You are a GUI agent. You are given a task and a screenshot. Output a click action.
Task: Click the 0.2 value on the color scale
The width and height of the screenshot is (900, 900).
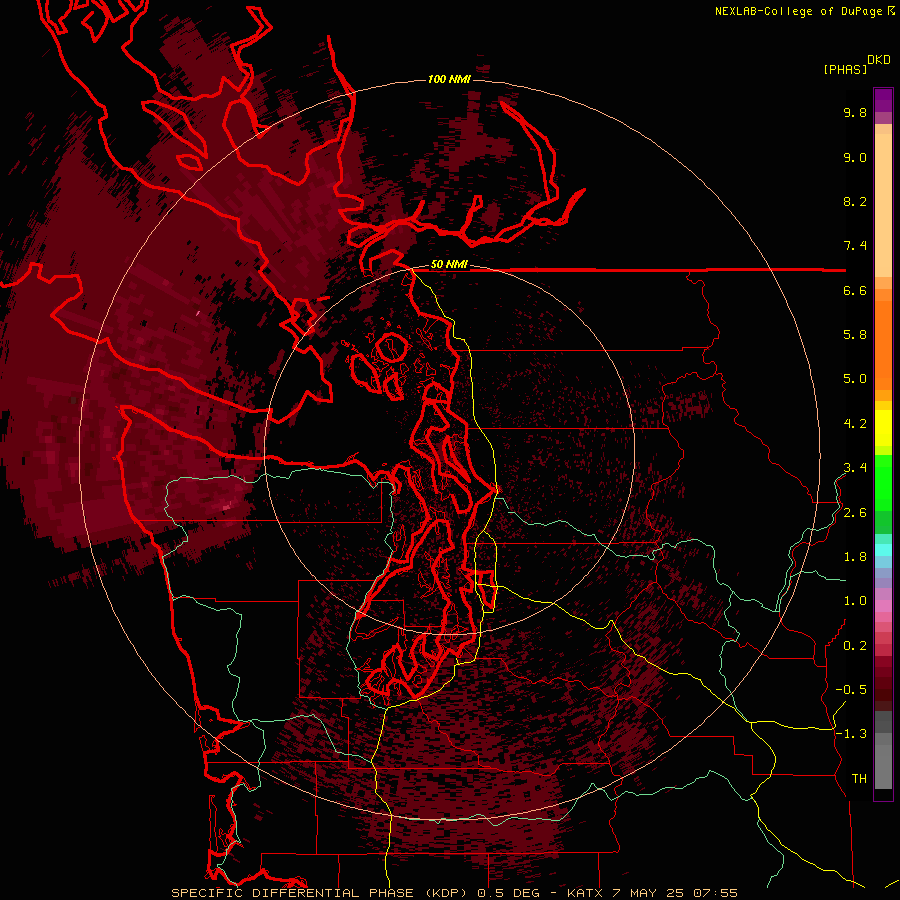pyautogui.click(x=855, y=646)
